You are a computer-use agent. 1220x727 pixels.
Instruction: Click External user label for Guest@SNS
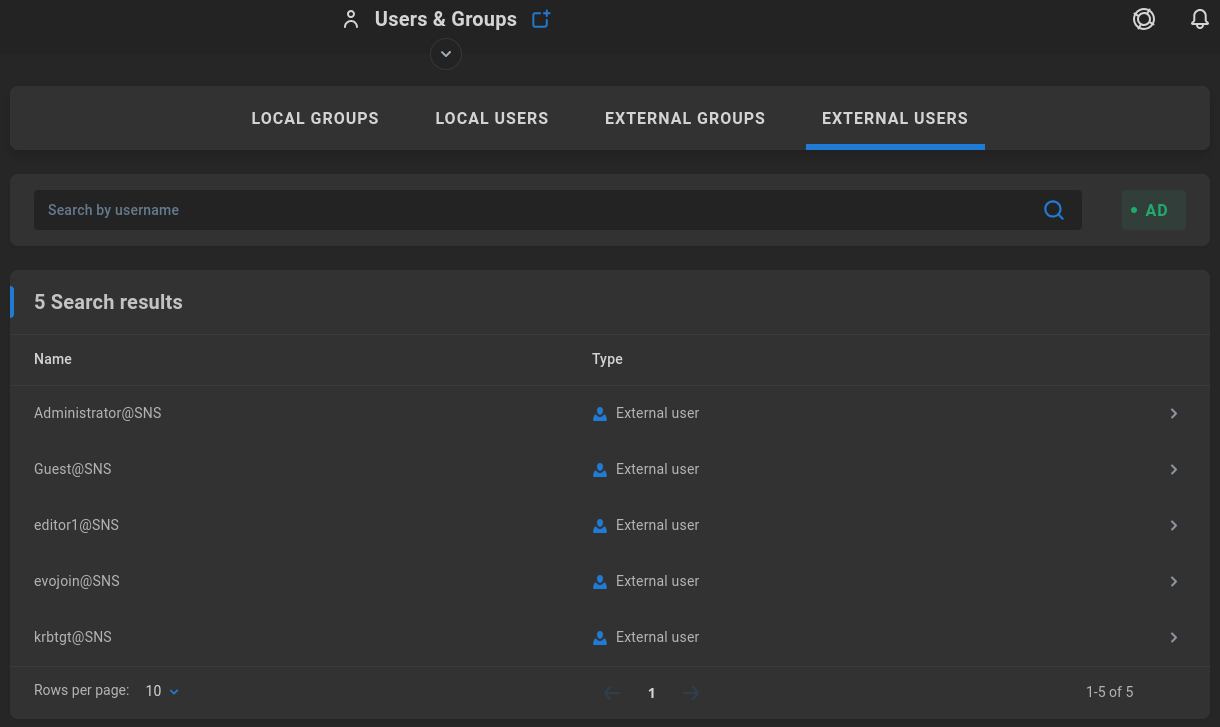pyautogui.click(x=657, y=469)
